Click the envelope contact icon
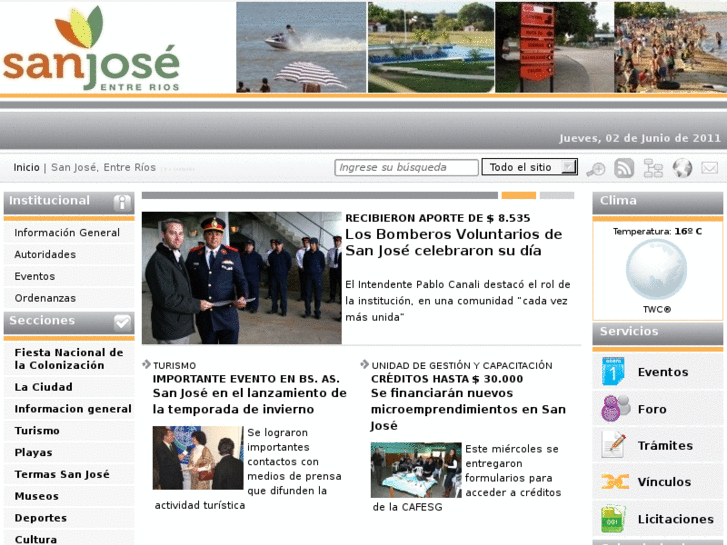727x545 pixels. click(710, 168)
